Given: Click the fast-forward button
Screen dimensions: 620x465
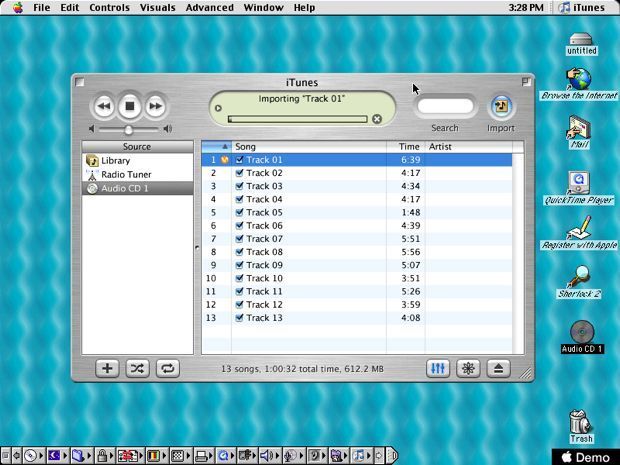Looking at the screenshot, I should click(155, 106).
